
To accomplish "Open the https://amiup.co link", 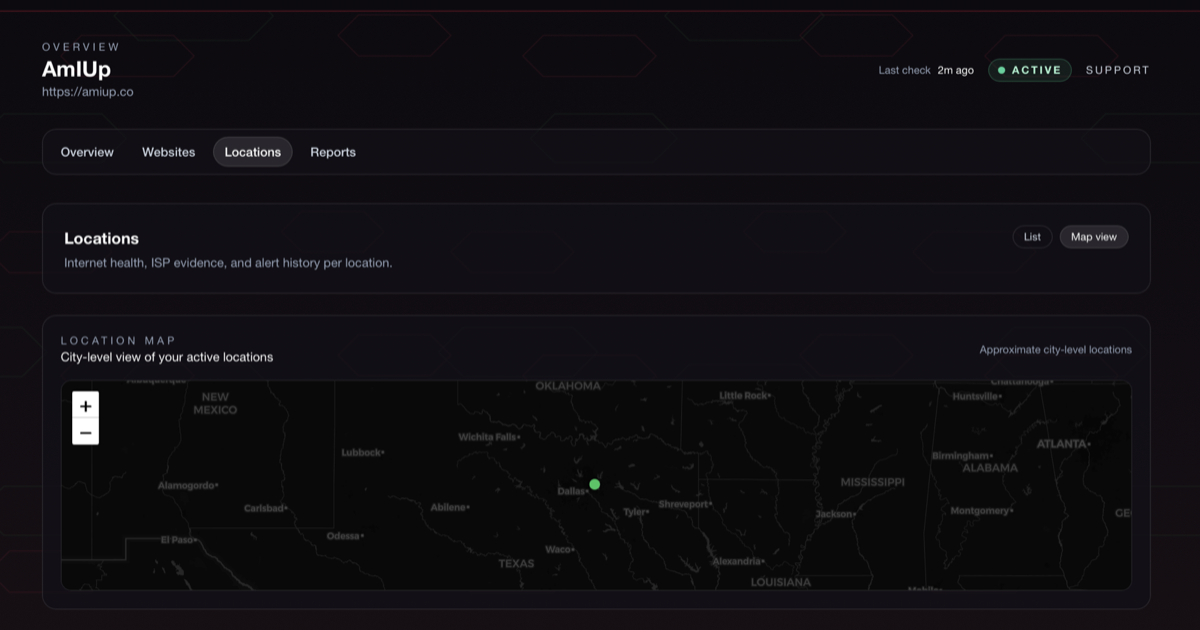I will [87, 91].
